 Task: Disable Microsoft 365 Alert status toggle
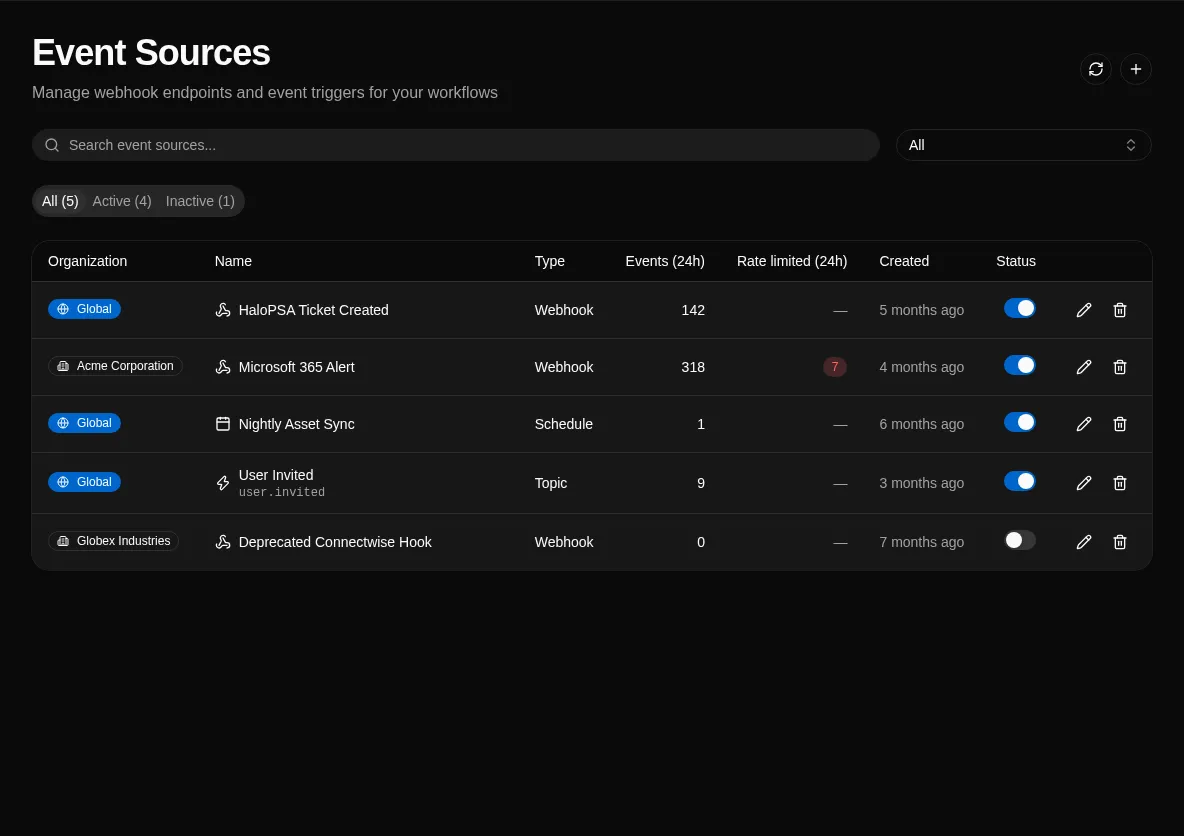(1019, 366)
